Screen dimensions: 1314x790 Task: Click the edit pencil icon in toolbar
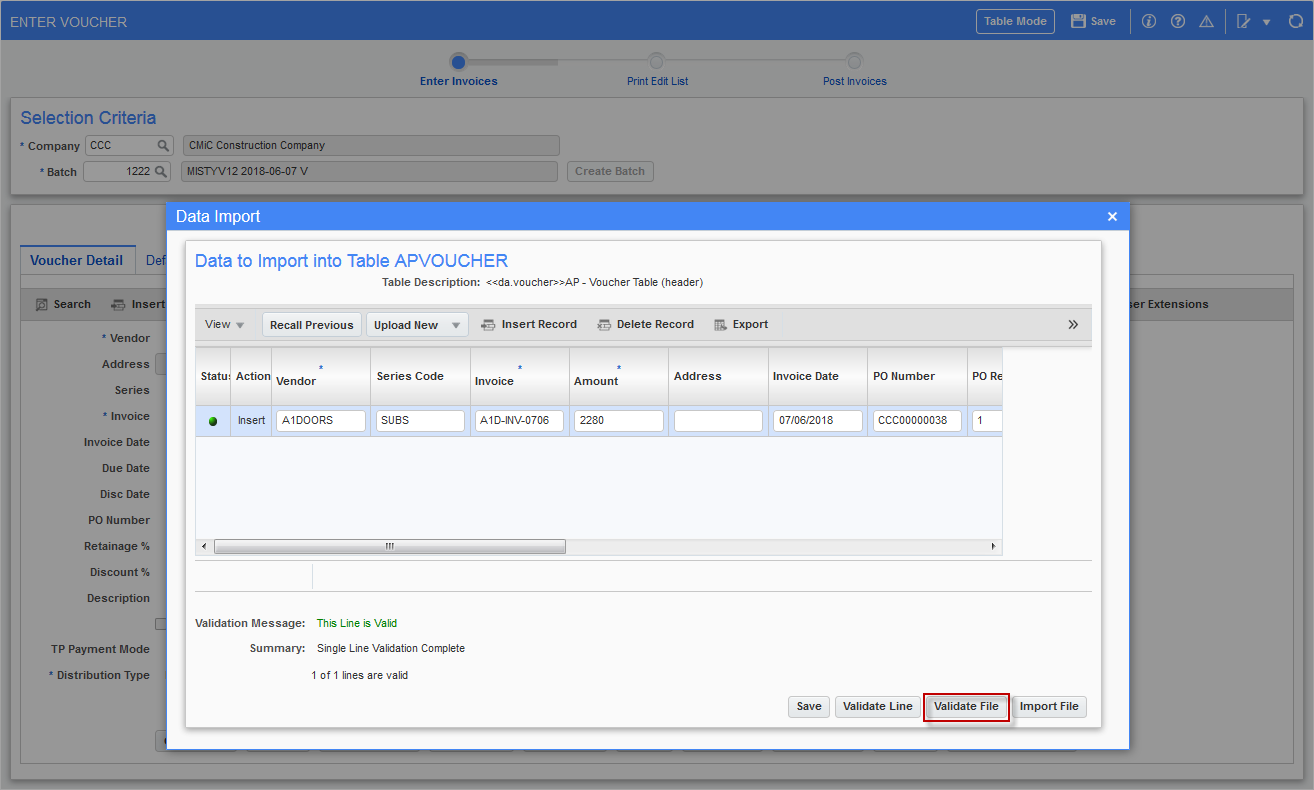click(1243, 20)
